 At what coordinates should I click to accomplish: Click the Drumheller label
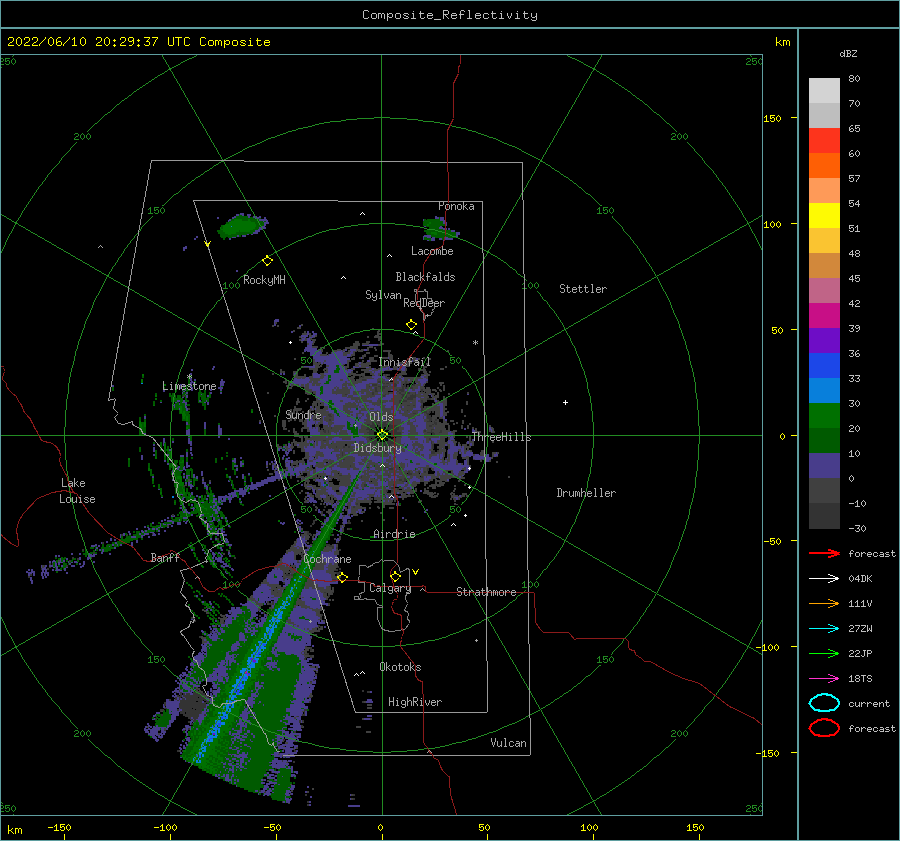586,493
